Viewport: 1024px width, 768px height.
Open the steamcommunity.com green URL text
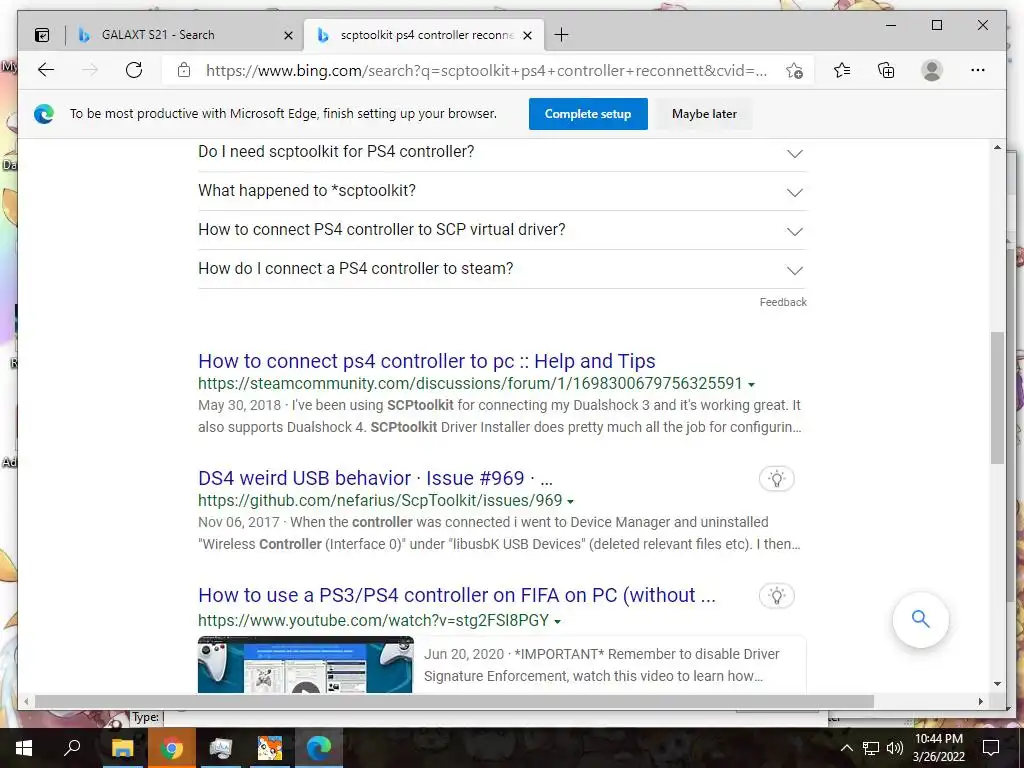click(x=470, y=383)
